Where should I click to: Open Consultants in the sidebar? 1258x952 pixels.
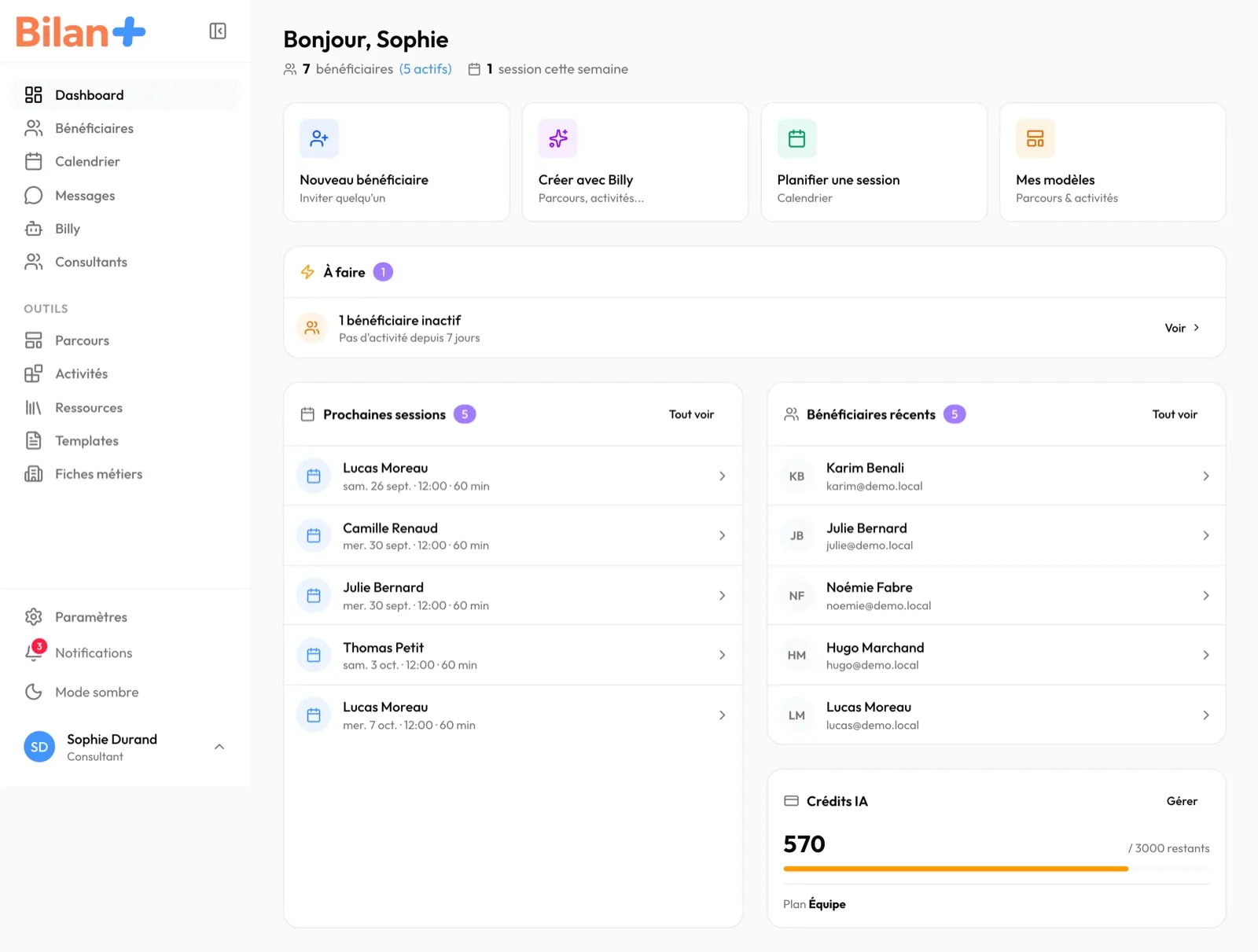126,262
